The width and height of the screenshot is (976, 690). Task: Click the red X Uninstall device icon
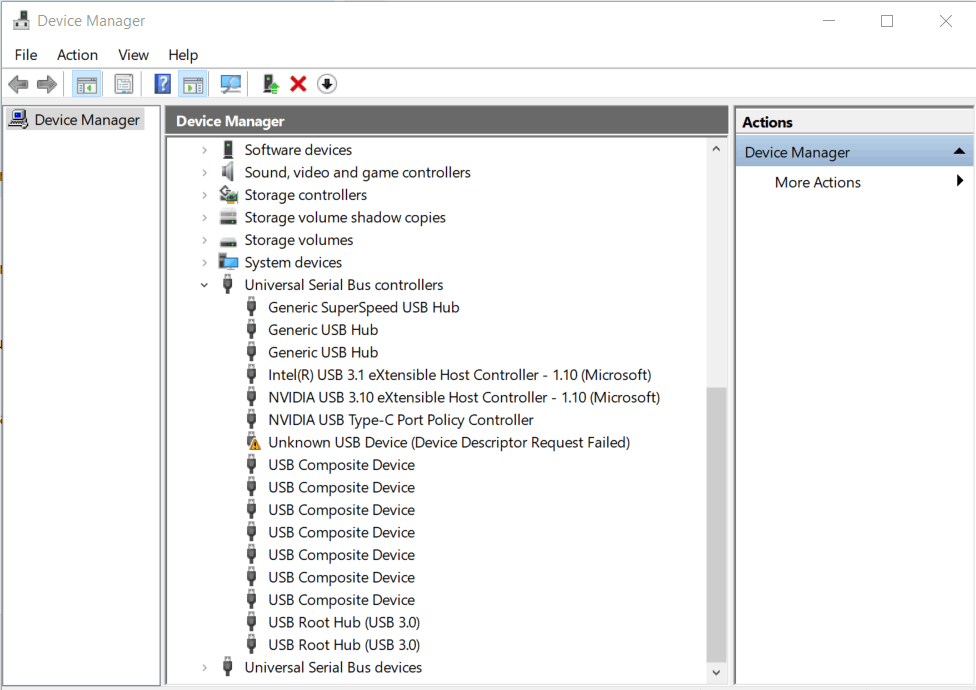(298, 84)
